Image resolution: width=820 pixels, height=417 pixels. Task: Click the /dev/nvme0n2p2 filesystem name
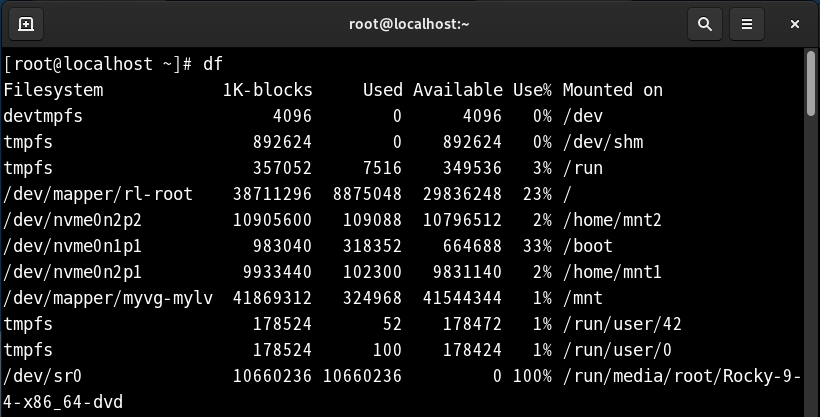point(73,220)
